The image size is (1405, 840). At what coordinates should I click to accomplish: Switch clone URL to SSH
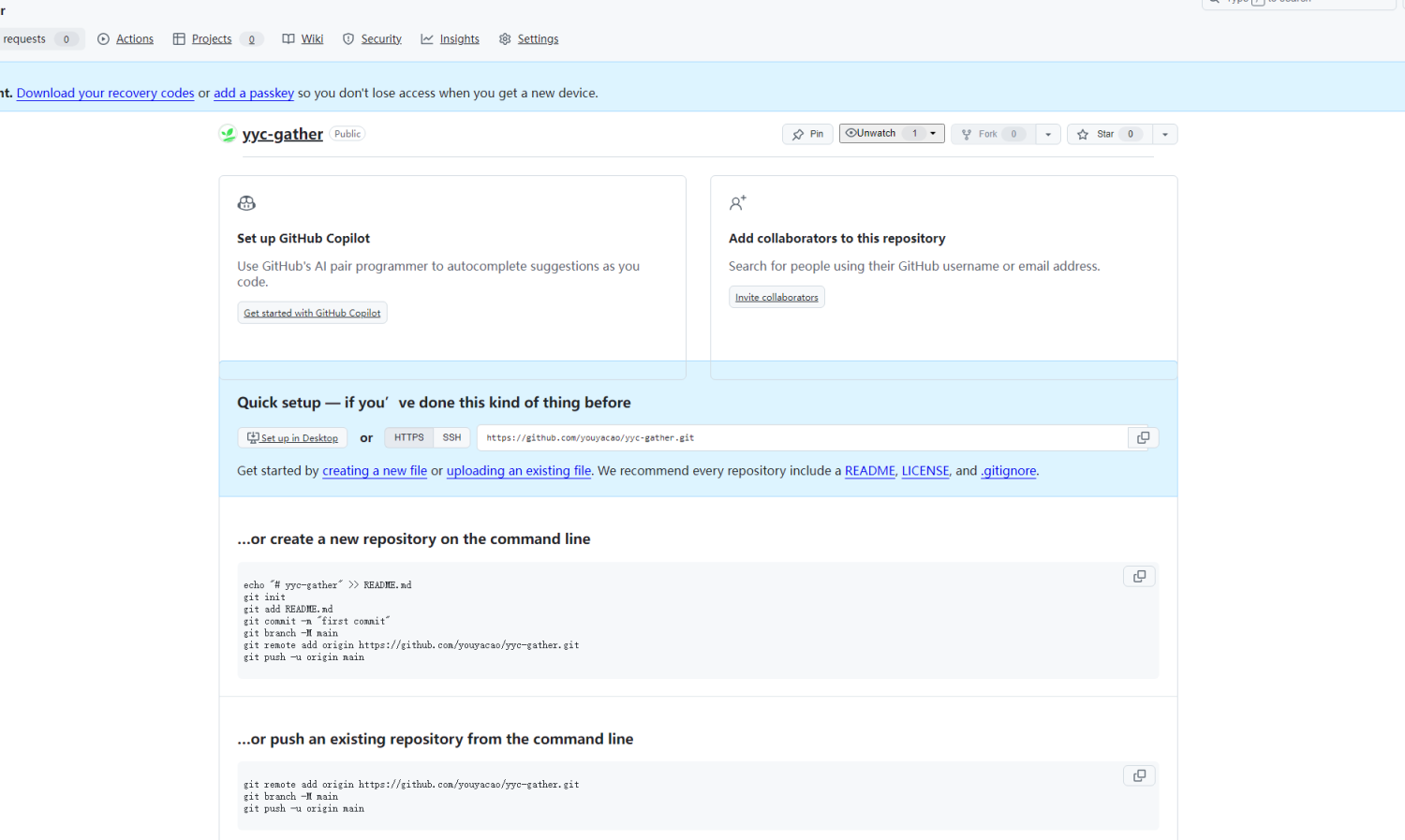coord(451,437)
